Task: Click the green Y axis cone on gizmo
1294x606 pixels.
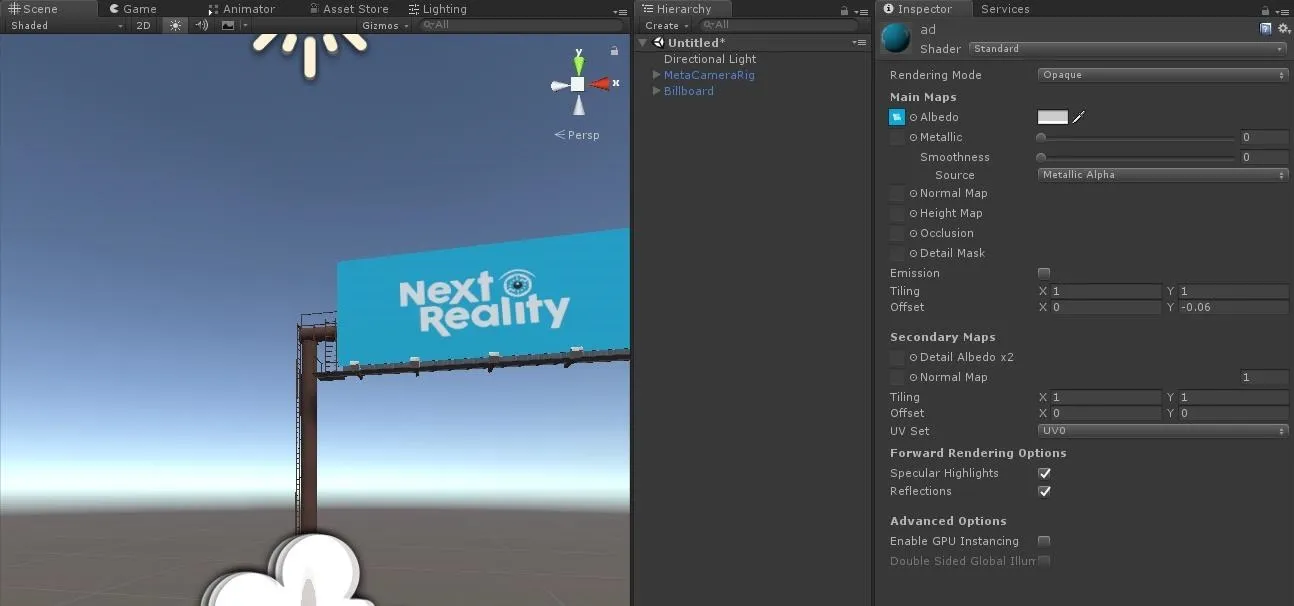Action: click(x=578, y=63)
